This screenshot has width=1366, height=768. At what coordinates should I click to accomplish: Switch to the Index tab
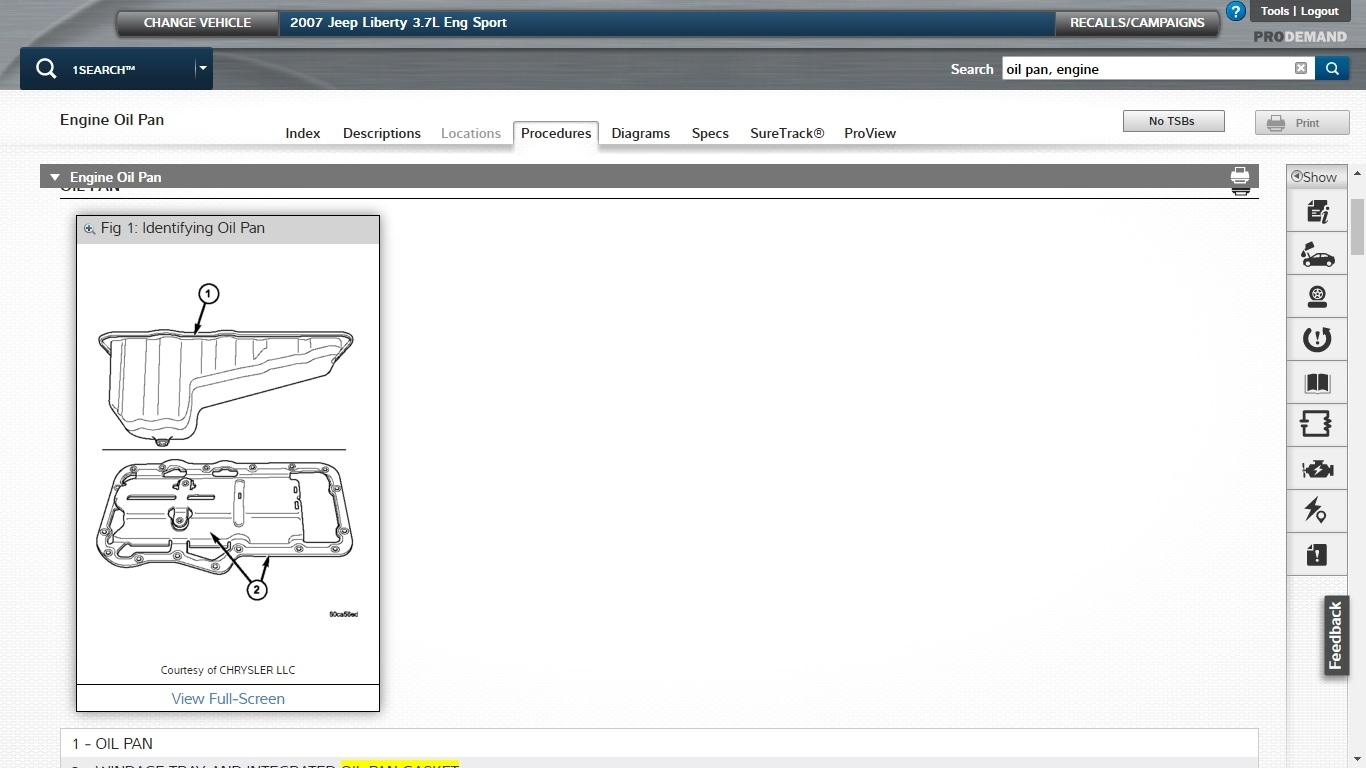(x=303, y=133)
